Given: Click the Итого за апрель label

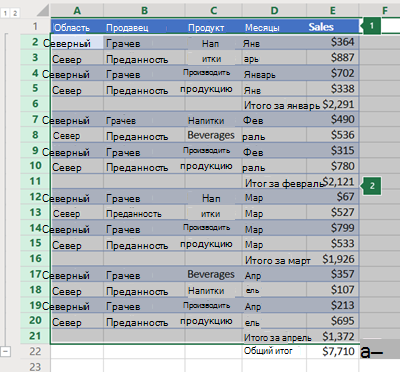Looking at the screenshot, I should tap(277, 338).
